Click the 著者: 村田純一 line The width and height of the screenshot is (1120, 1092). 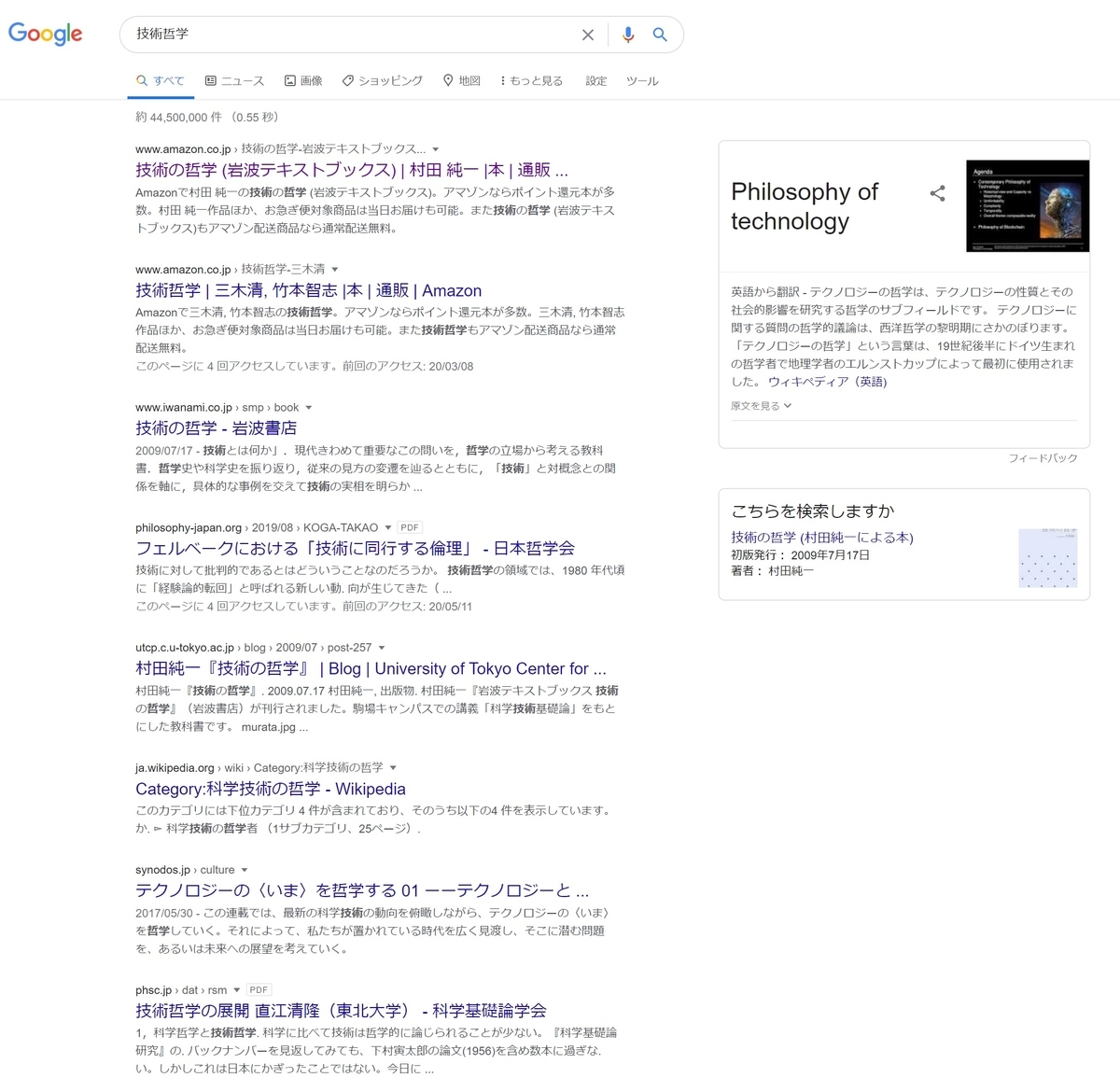[772, 571]
